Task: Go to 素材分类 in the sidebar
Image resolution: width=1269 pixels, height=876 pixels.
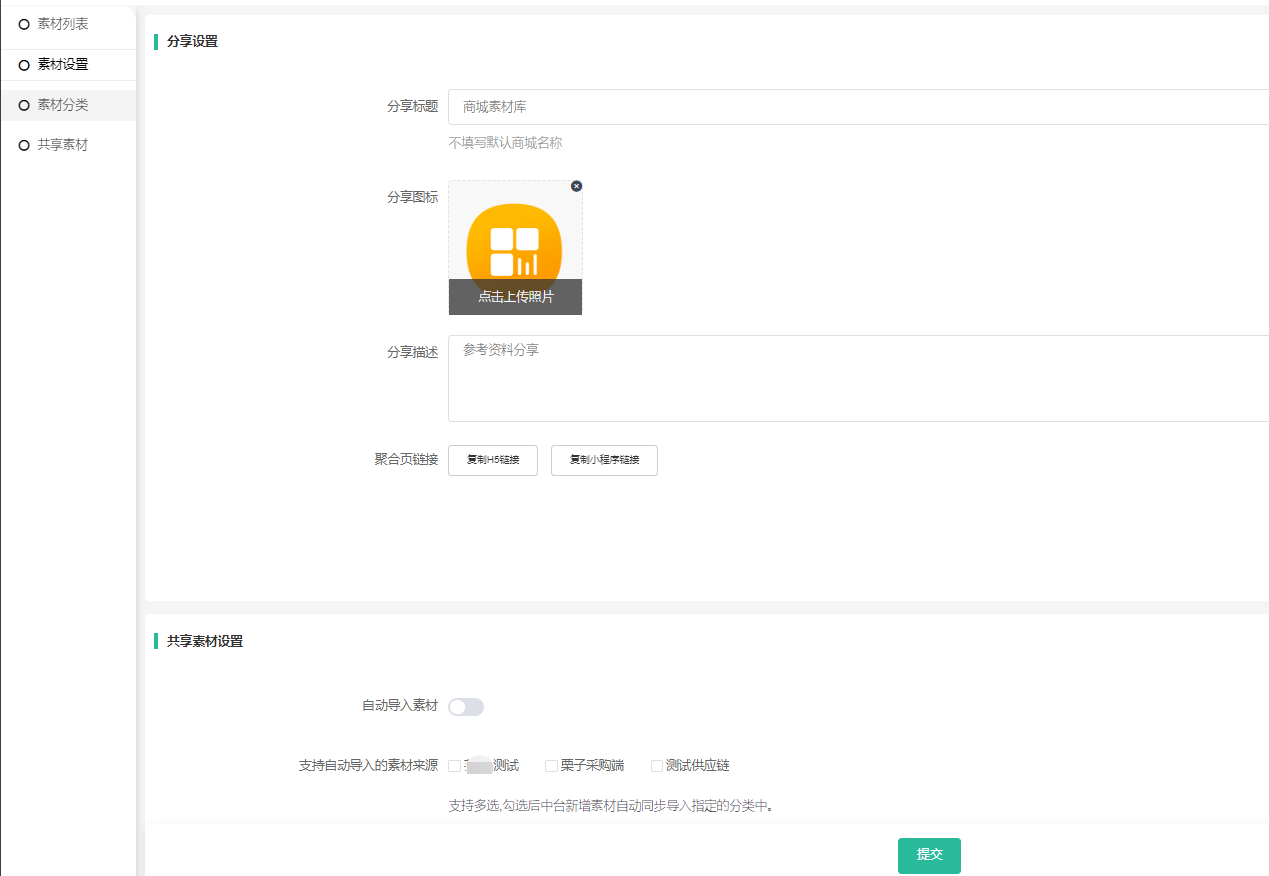Action: (x=63, y=105)
